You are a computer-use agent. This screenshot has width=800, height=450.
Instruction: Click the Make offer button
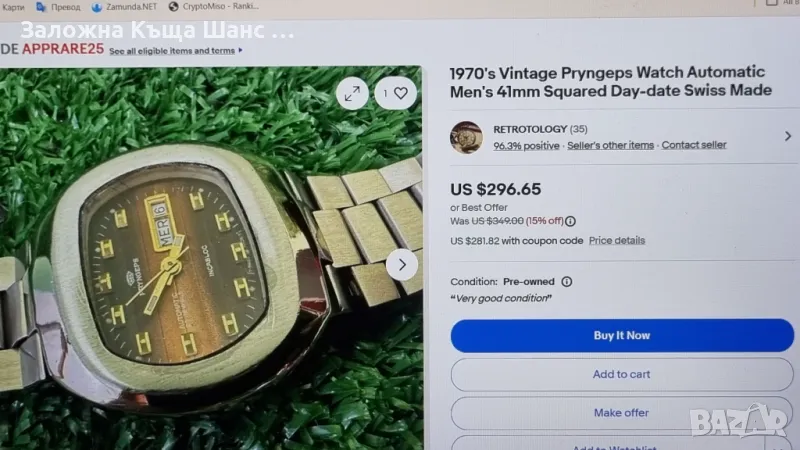622,412
